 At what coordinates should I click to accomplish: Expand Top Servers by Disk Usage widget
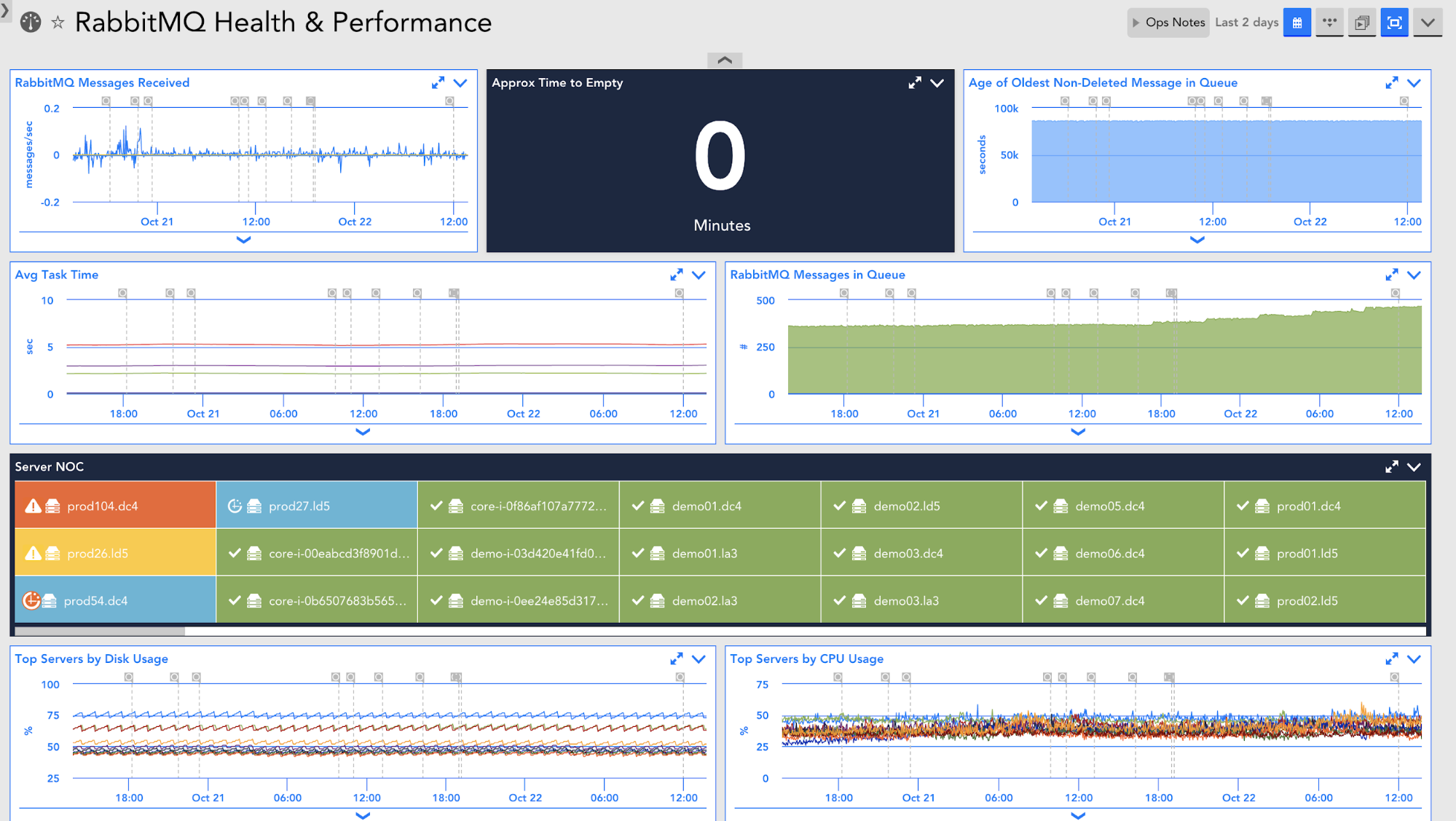tap(677, 659)
